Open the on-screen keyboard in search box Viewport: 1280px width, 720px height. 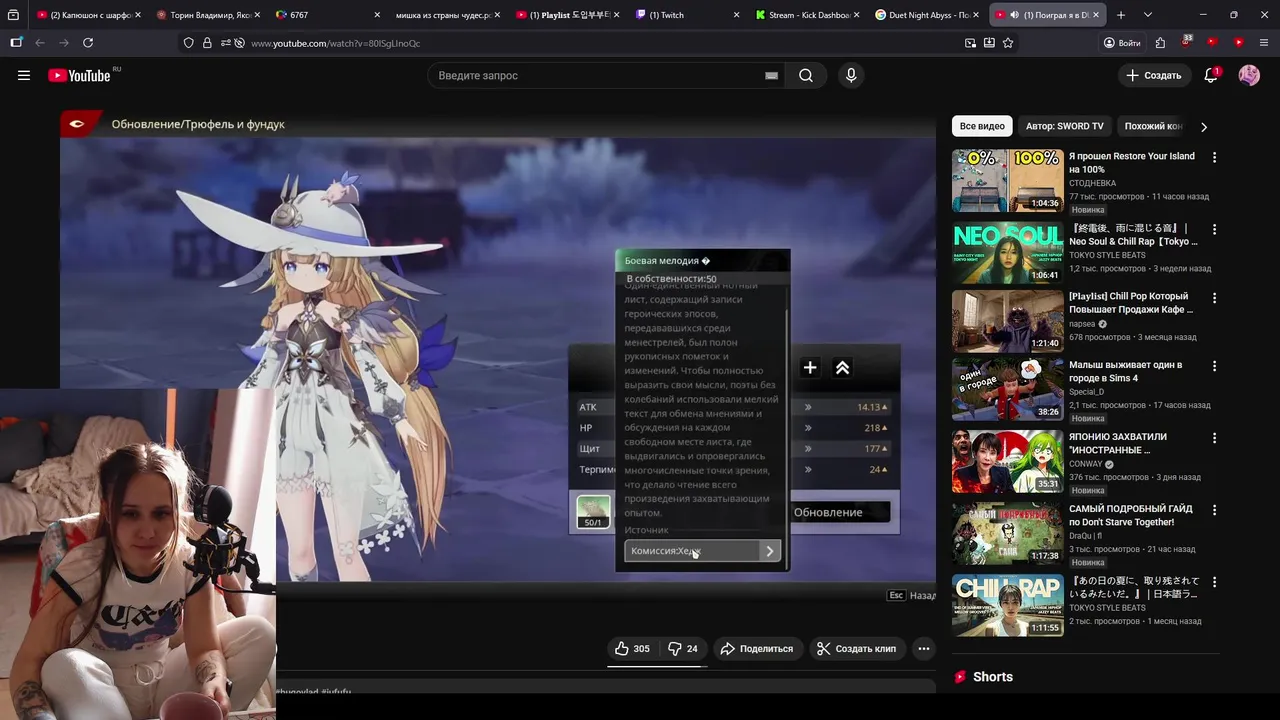(x=771, y=75)
